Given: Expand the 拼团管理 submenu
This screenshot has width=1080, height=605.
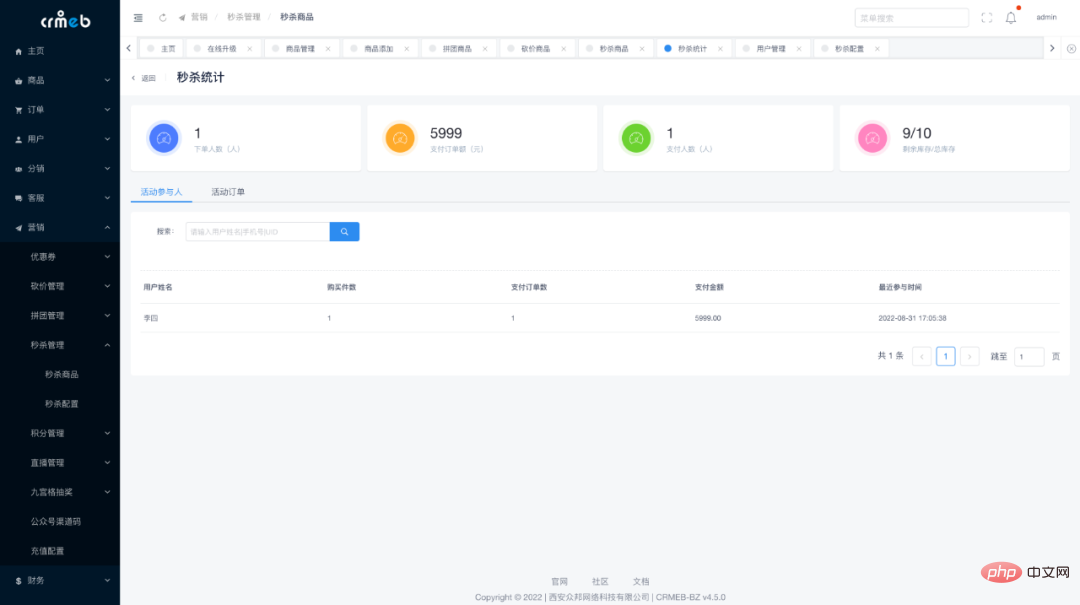Looking at the screenshot, I should tap(60, 316).
